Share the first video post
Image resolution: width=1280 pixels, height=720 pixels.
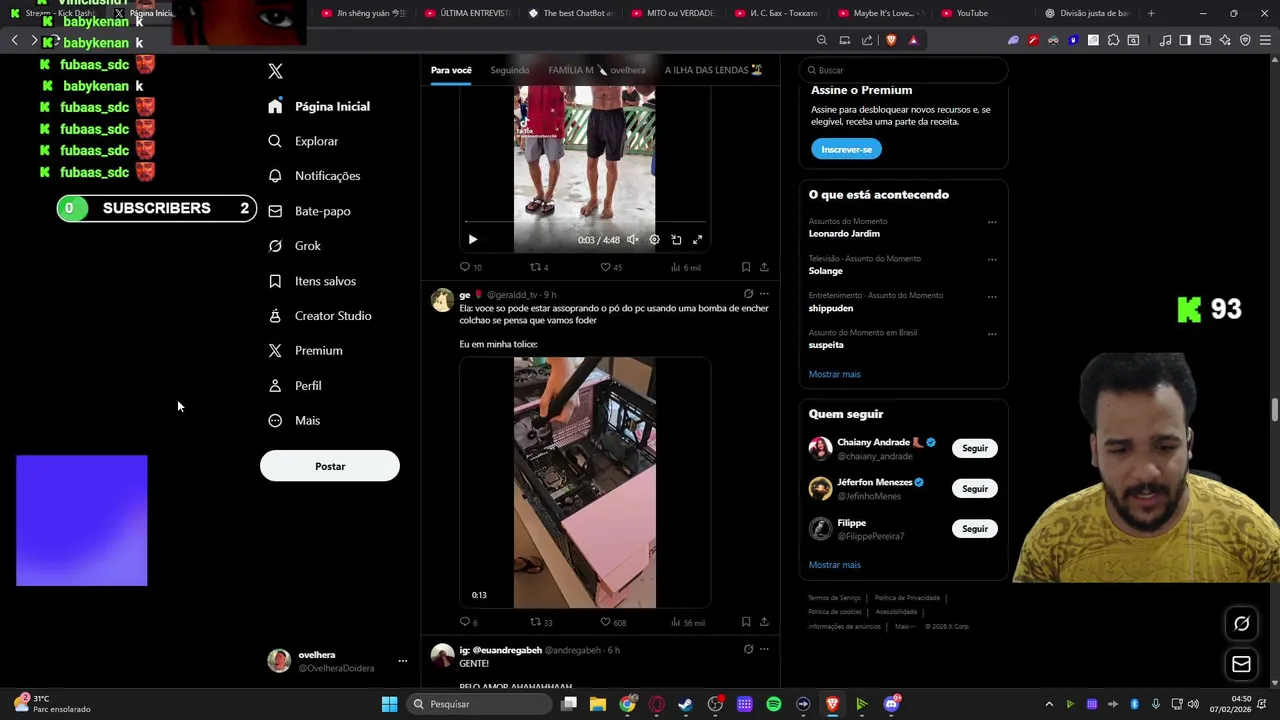point(764,267)
